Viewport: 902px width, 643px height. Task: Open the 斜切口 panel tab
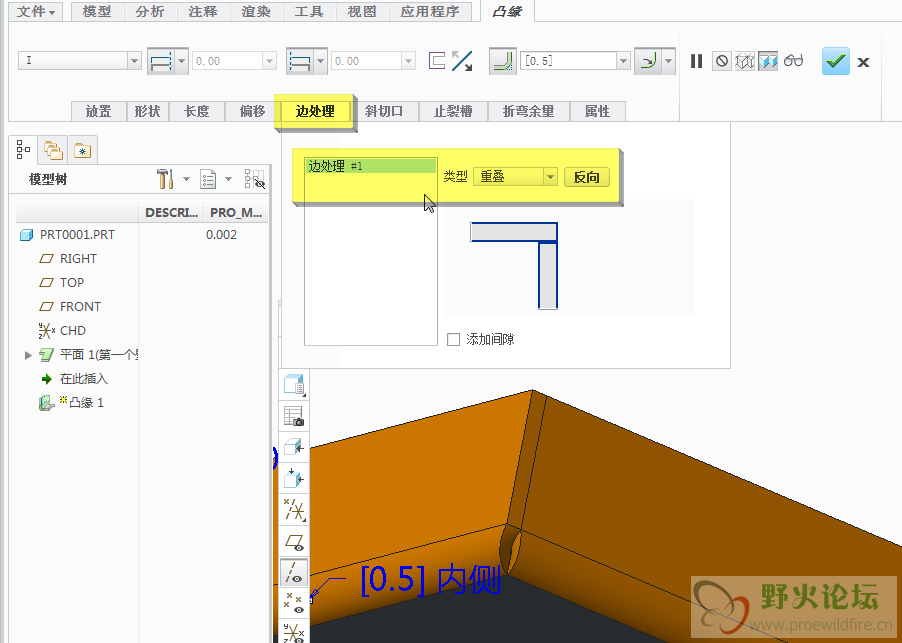click(x=384, y=111)
